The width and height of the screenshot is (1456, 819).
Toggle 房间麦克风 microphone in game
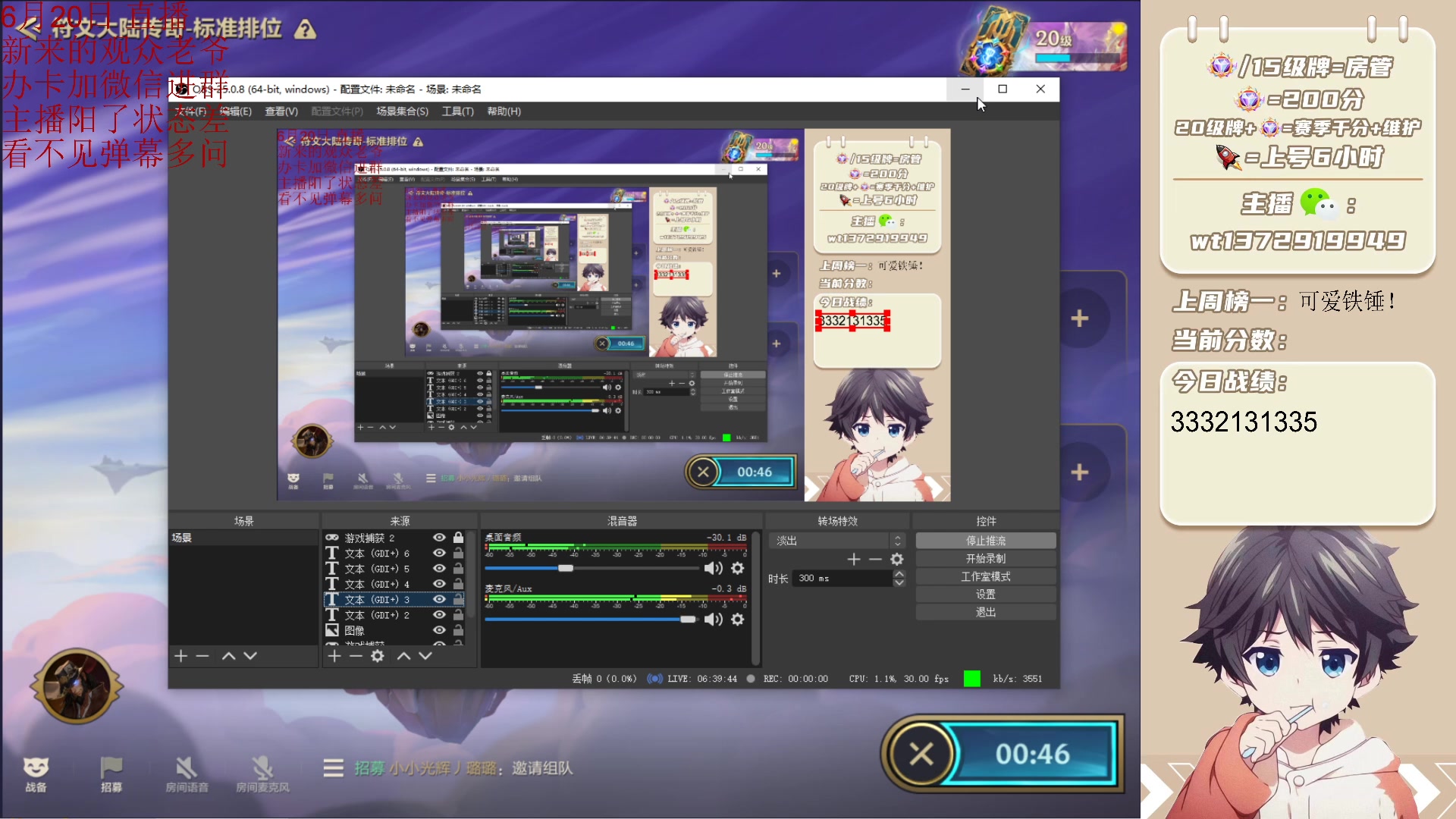point(262,774)
